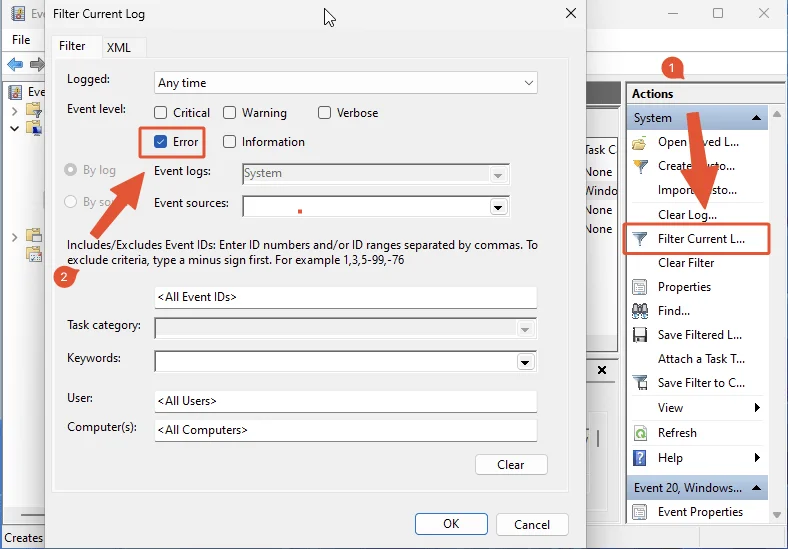Collapse the Event 20 actions section
788x549 pixels.
pyautogui.click(x=756, y=488)
